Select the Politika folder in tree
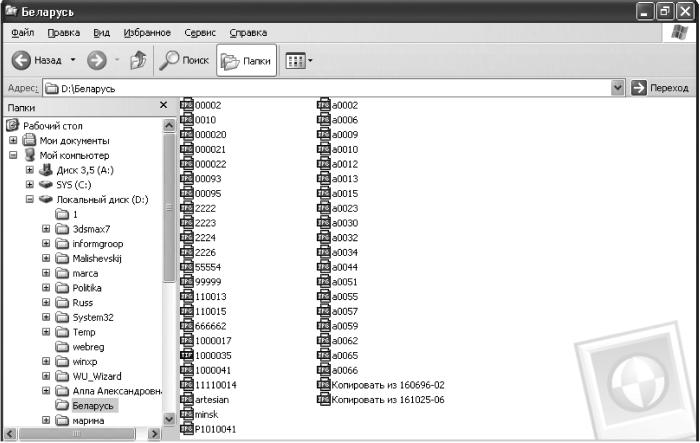The height and width of the screenshot is (443, 700). tap(87, 288)
